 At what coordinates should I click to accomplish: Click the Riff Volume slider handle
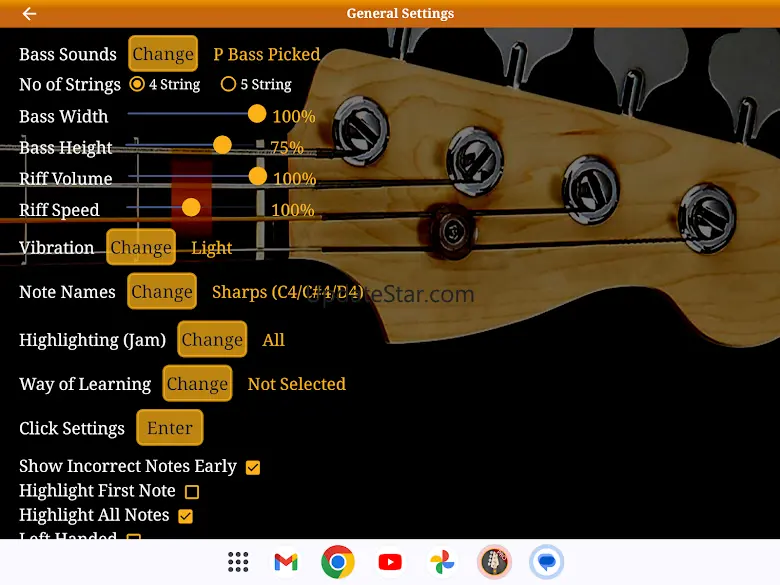click(258, 176)
